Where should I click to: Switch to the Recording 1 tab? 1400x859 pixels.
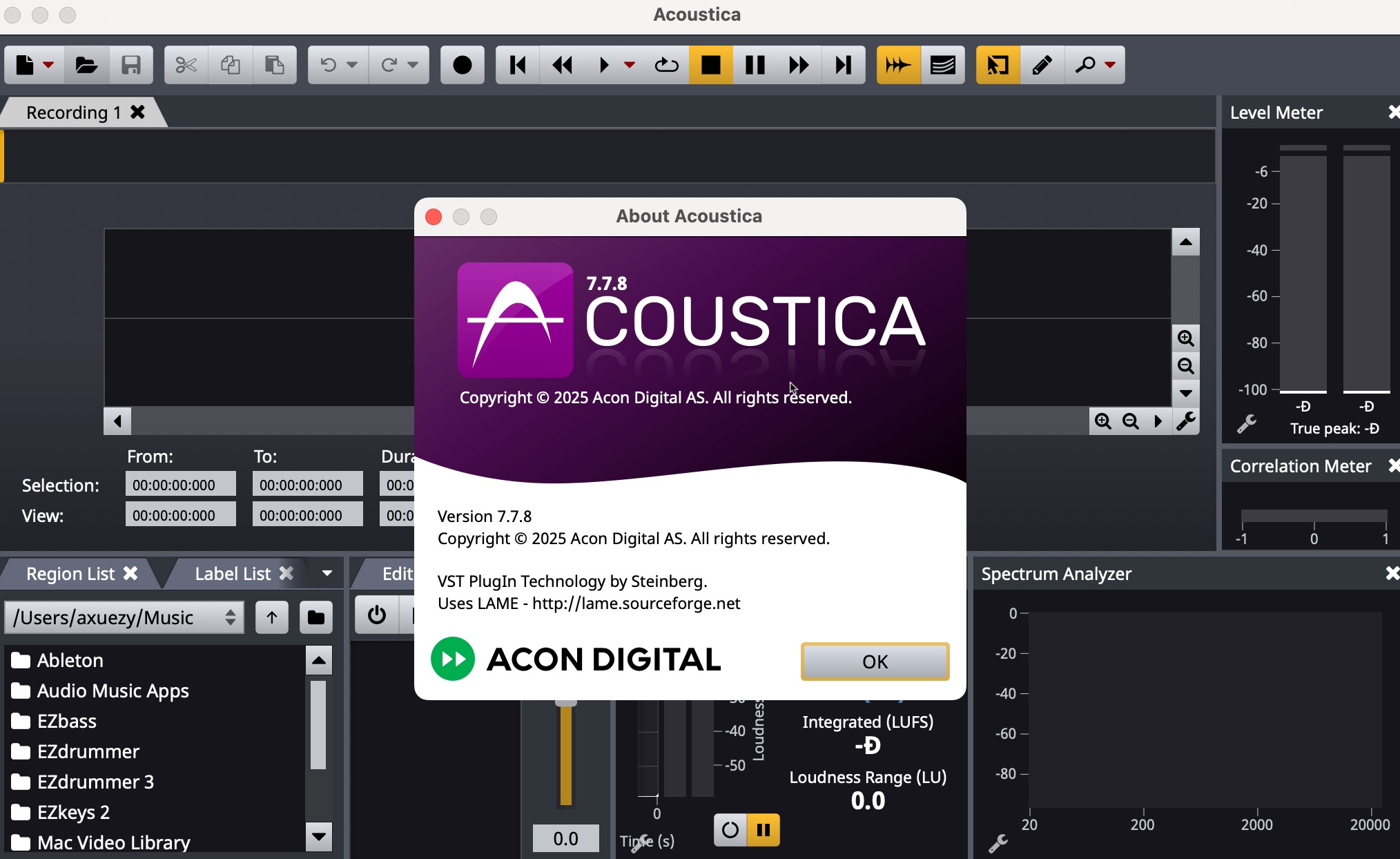point(74,113)
